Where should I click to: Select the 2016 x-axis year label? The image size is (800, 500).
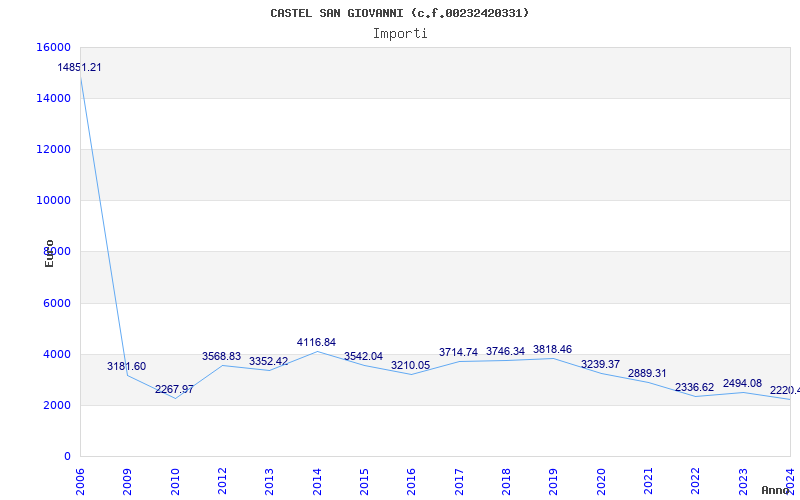(411, 482)
